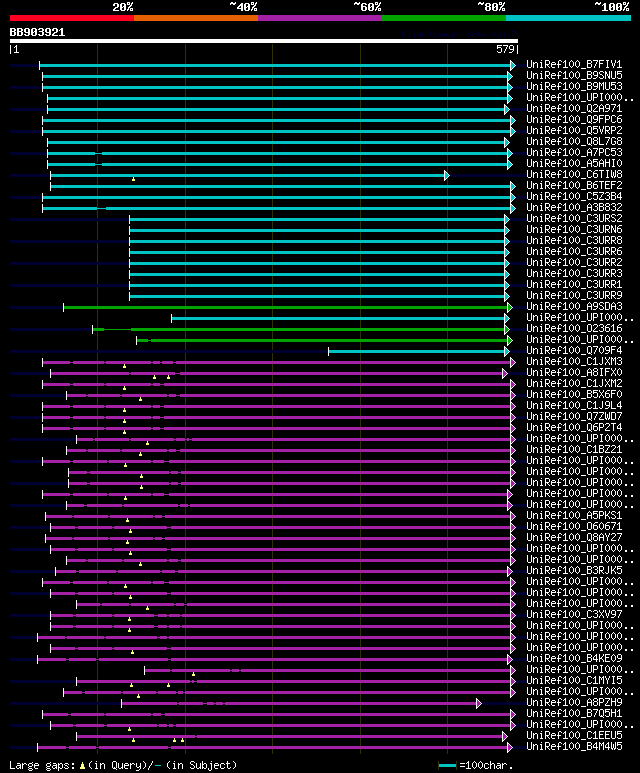Choose subject UniRef100_C1MYI5
The height and width of the screenshot is (773, 640).
tap(574, 680)
